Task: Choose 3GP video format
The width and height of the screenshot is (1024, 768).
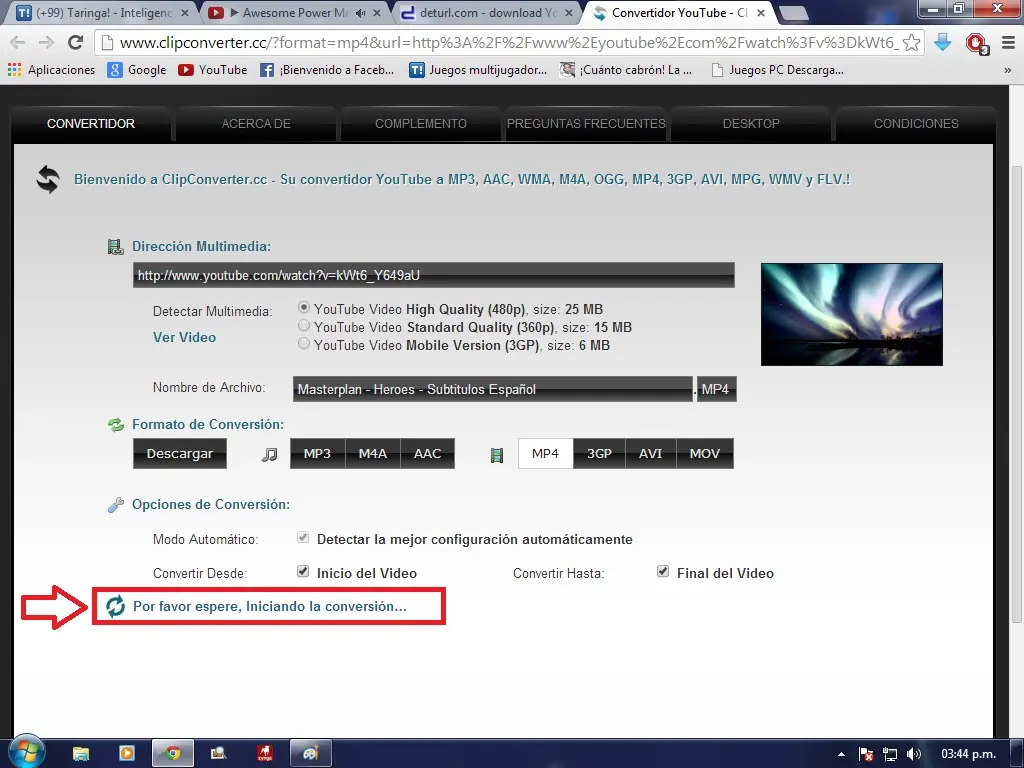Action: coord(599,453)
